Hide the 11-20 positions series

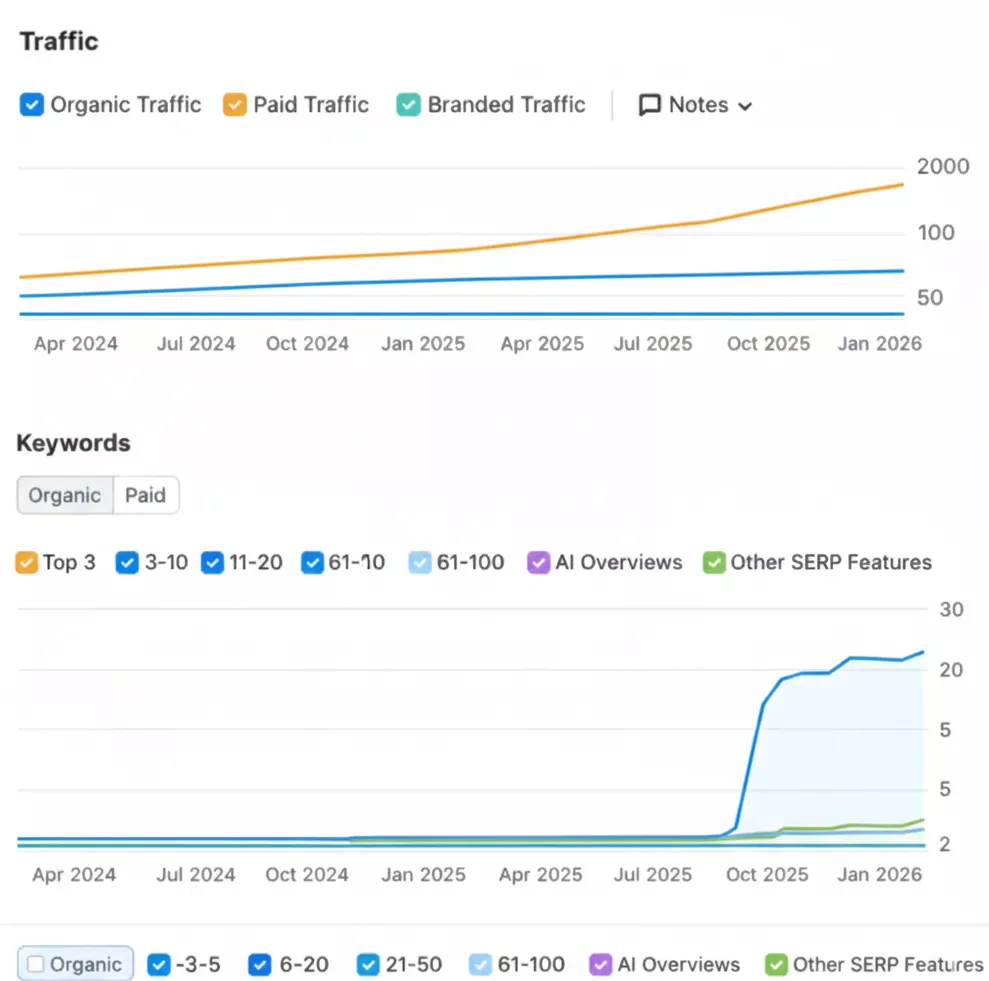212,562
